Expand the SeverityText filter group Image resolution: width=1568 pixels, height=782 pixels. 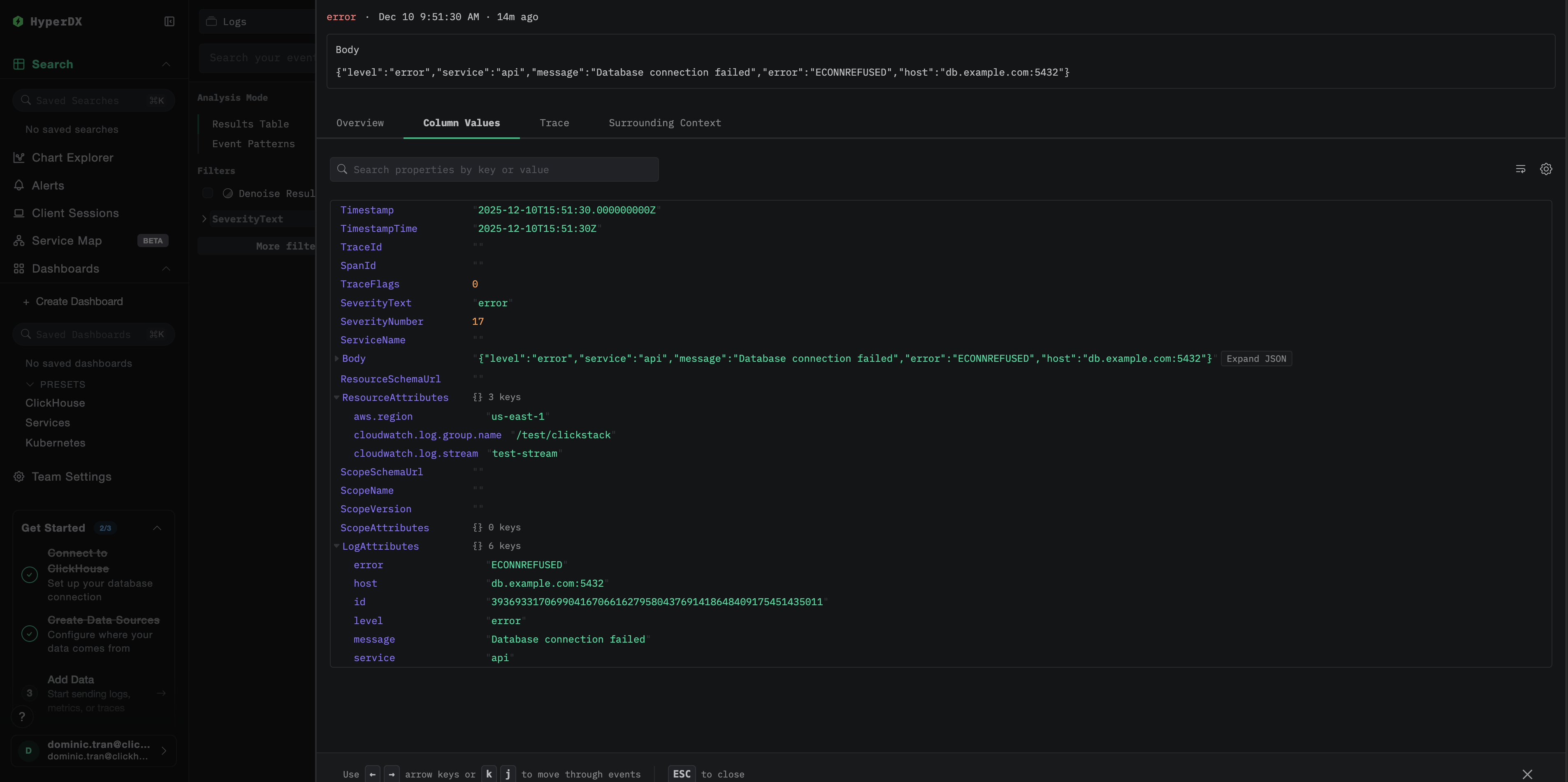click(204, 219)
